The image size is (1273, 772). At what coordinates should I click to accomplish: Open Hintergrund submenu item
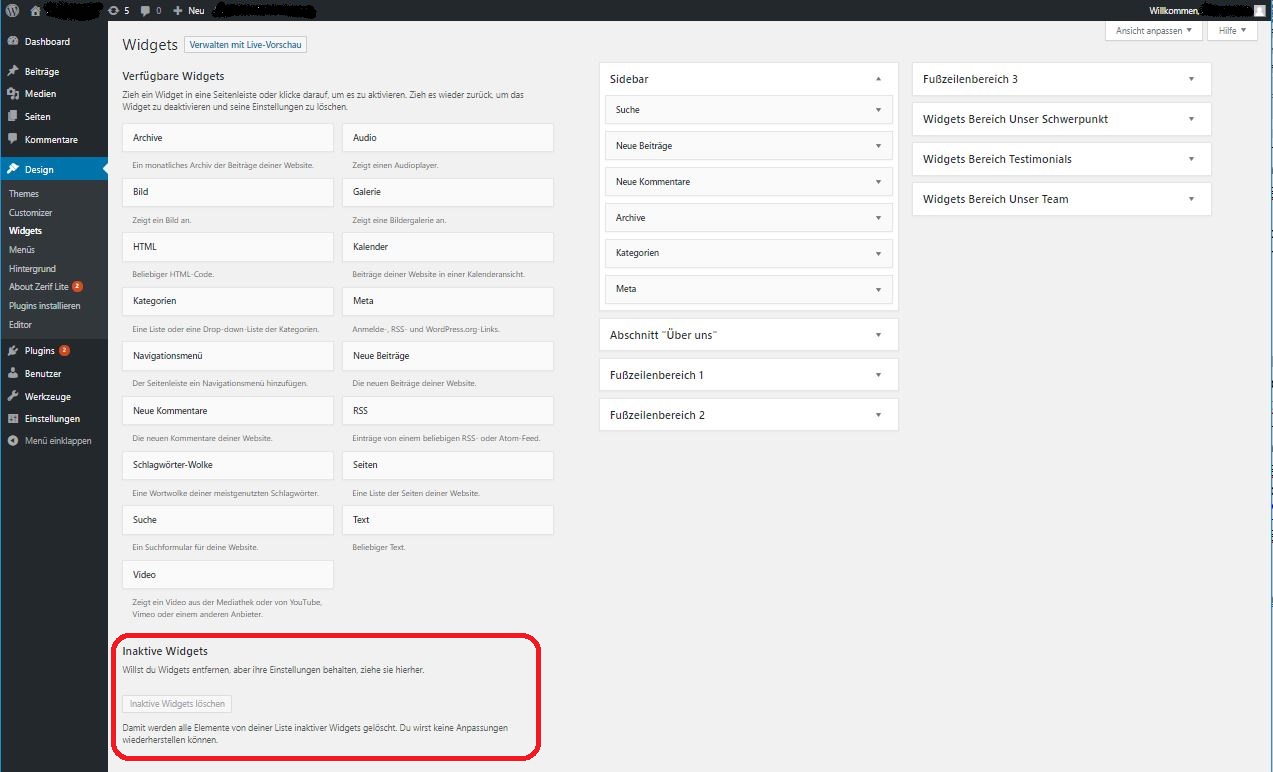pos(32,269)
